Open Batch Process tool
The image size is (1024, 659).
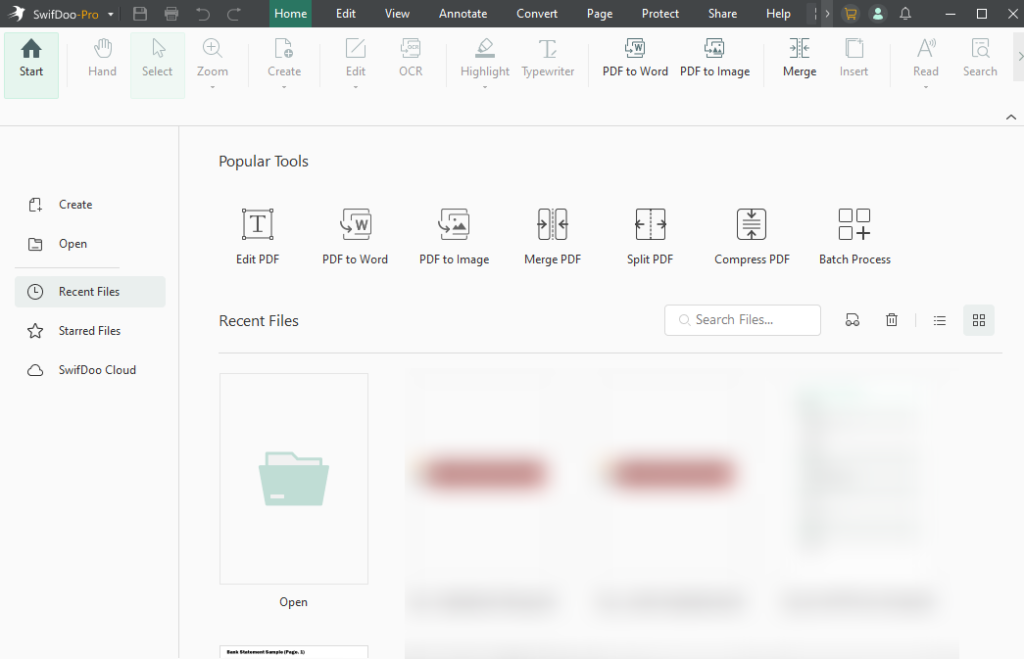click(x=854, y=236)
